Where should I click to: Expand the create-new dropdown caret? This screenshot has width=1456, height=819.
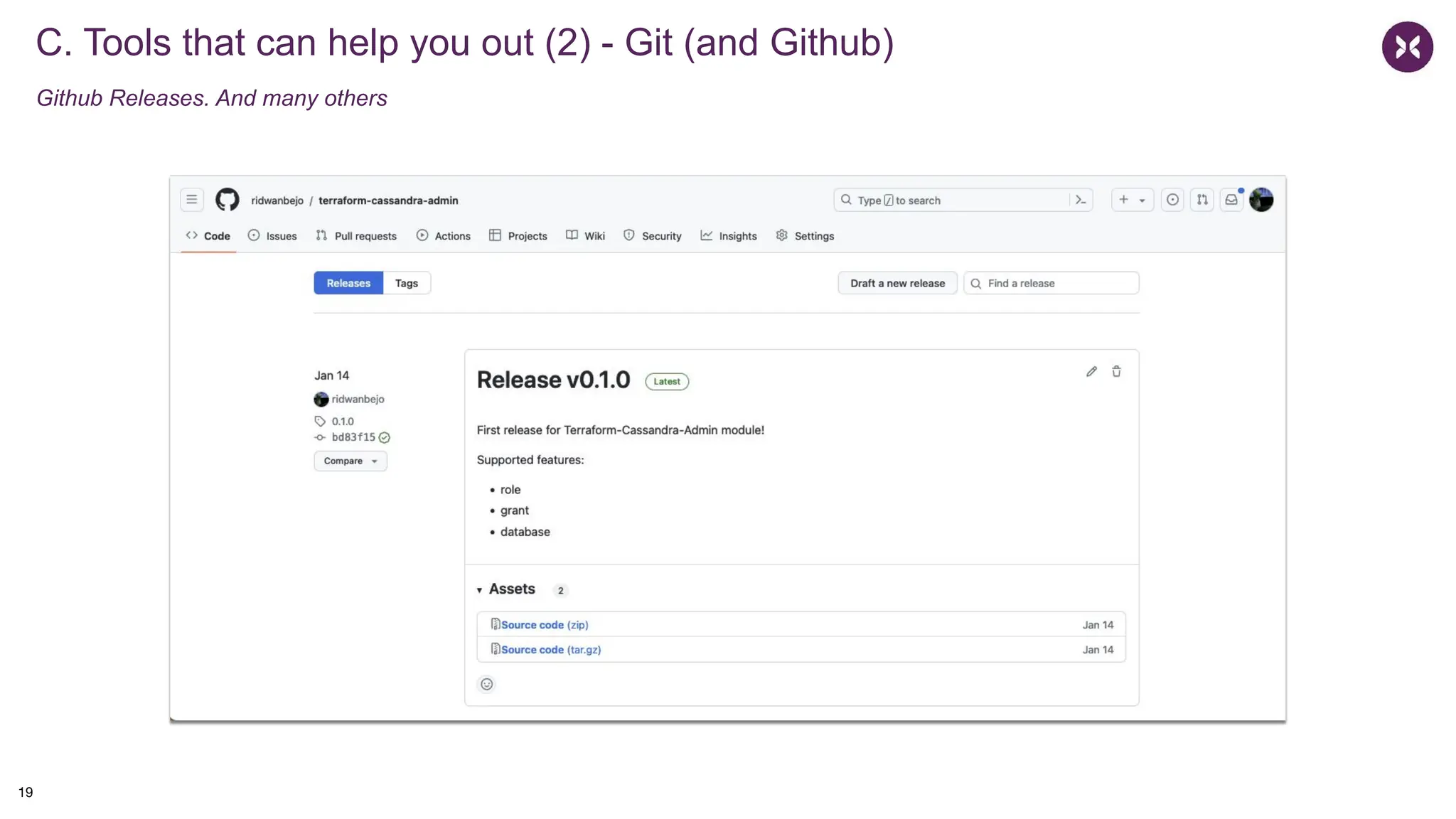click(1142, 200)
